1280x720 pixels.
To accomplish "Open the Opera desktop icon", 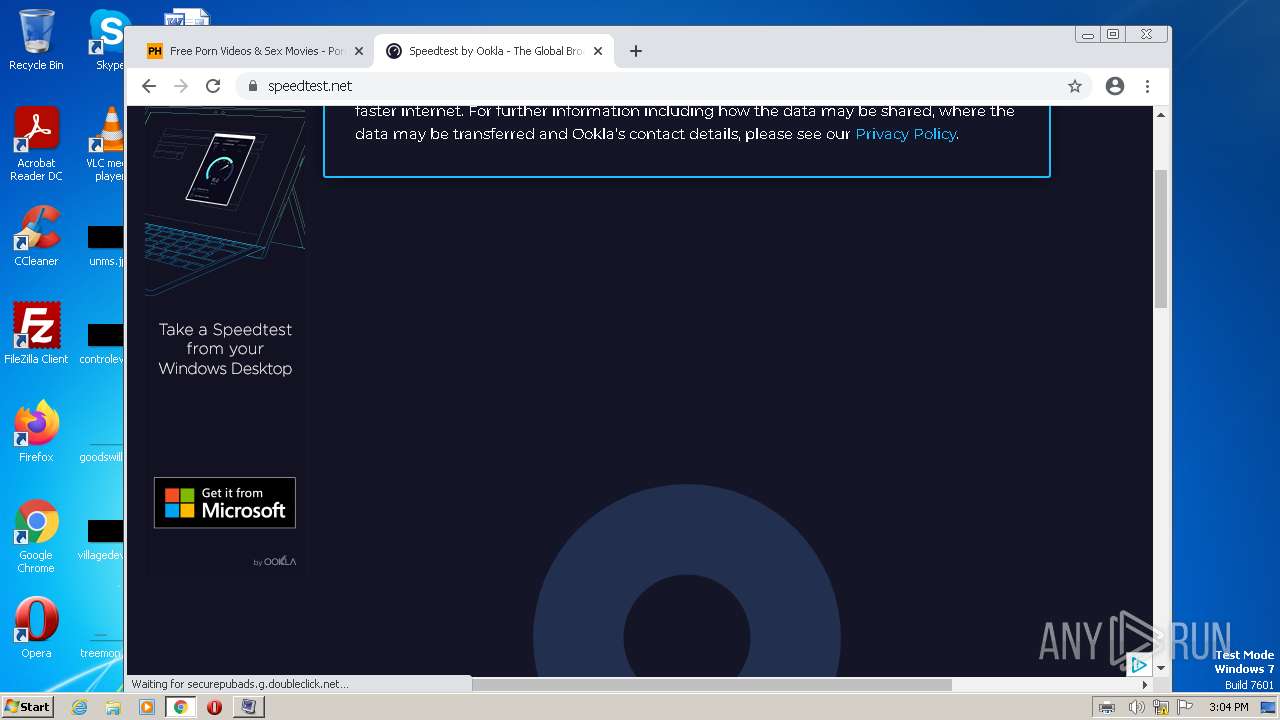I will tap(36, 628).
